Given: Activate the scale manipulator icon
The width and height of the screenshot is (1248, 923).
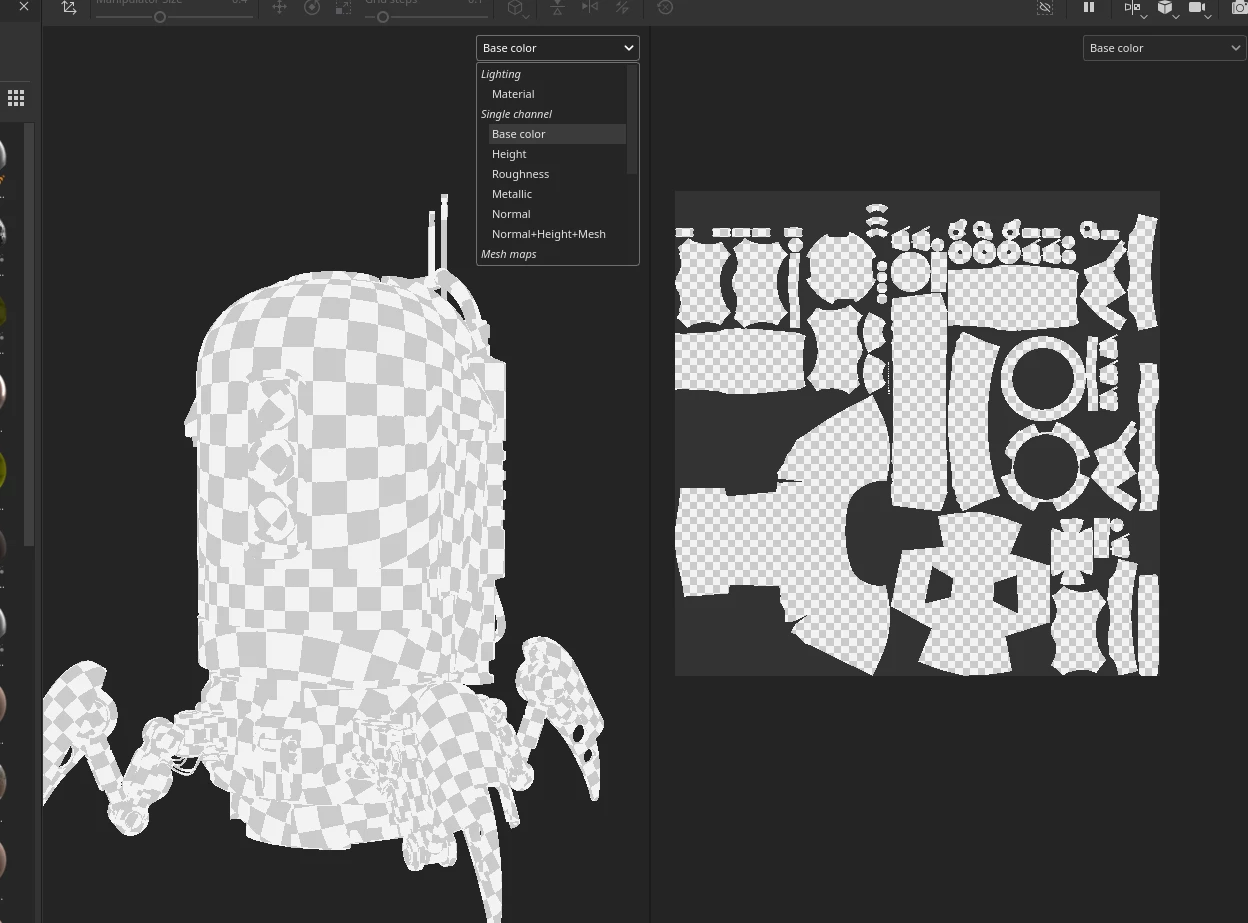Looking at the screenshot, I should 343,7.
